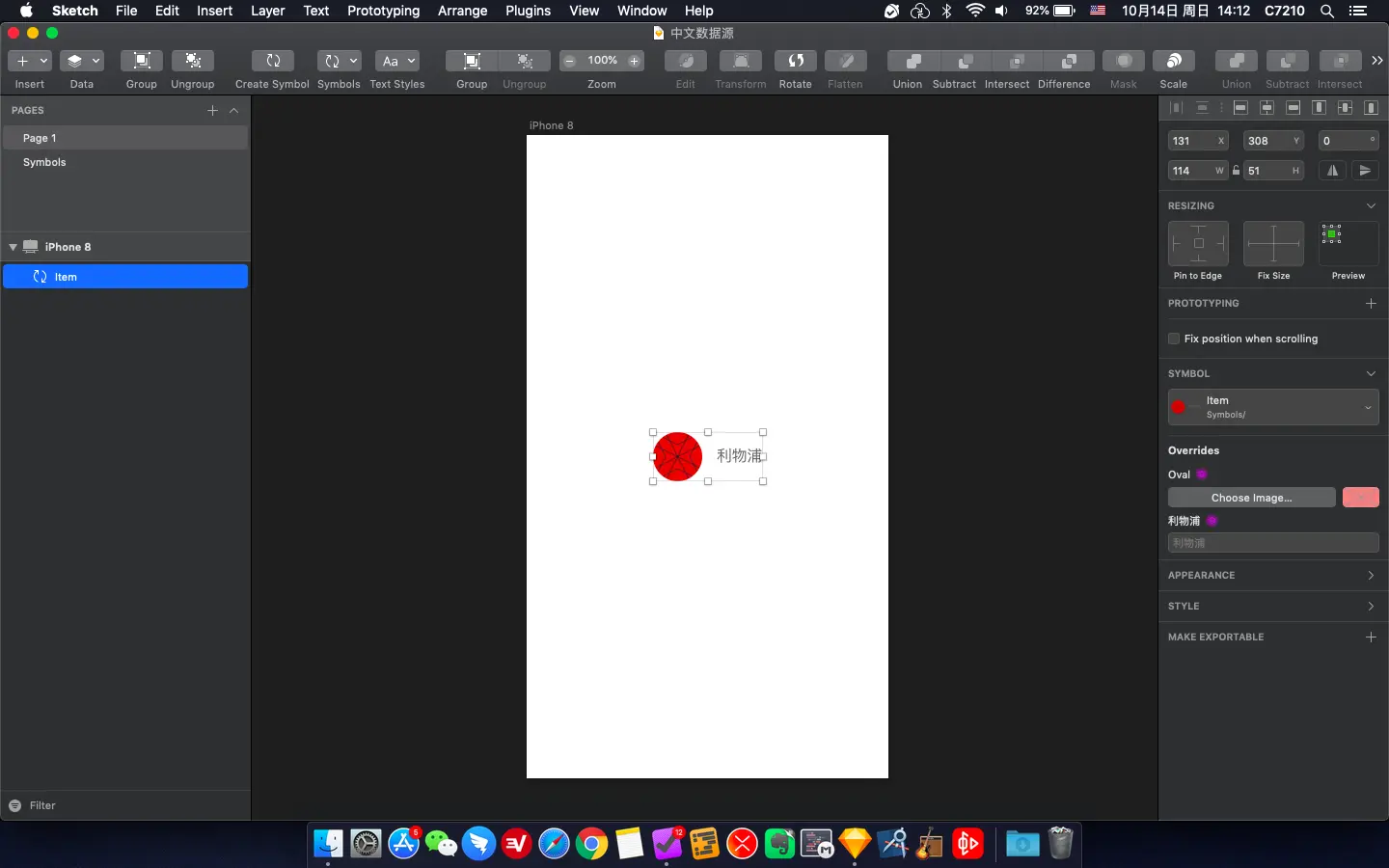
Task: Flip the layer horizontally in the inspector
Action: click(x=1333, y=171)
